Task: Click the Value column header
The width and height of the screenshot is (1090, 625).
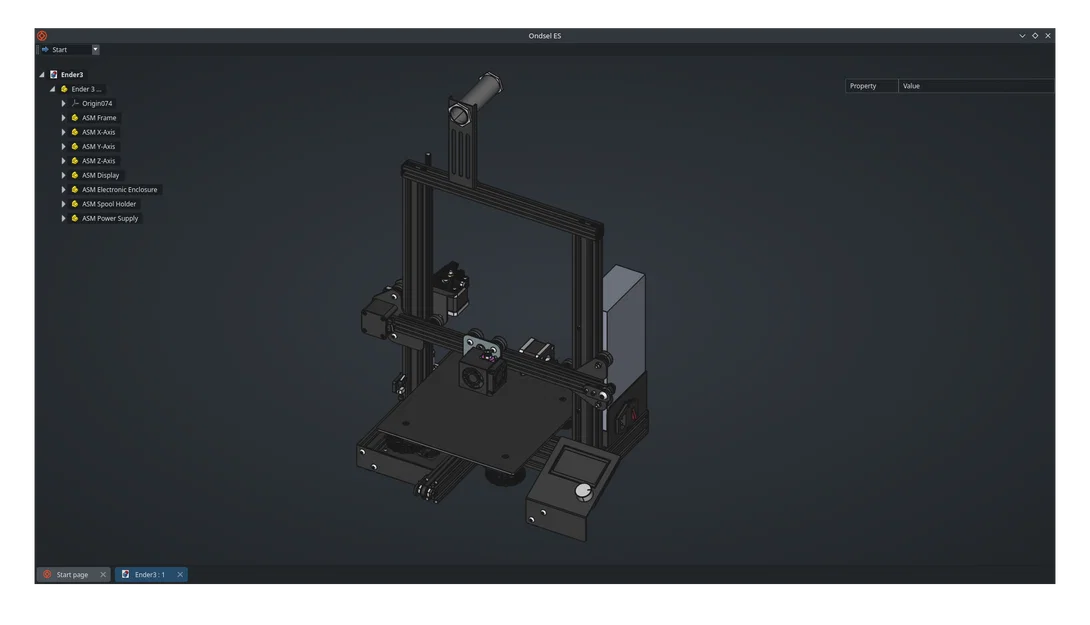Action: [976, 86]
